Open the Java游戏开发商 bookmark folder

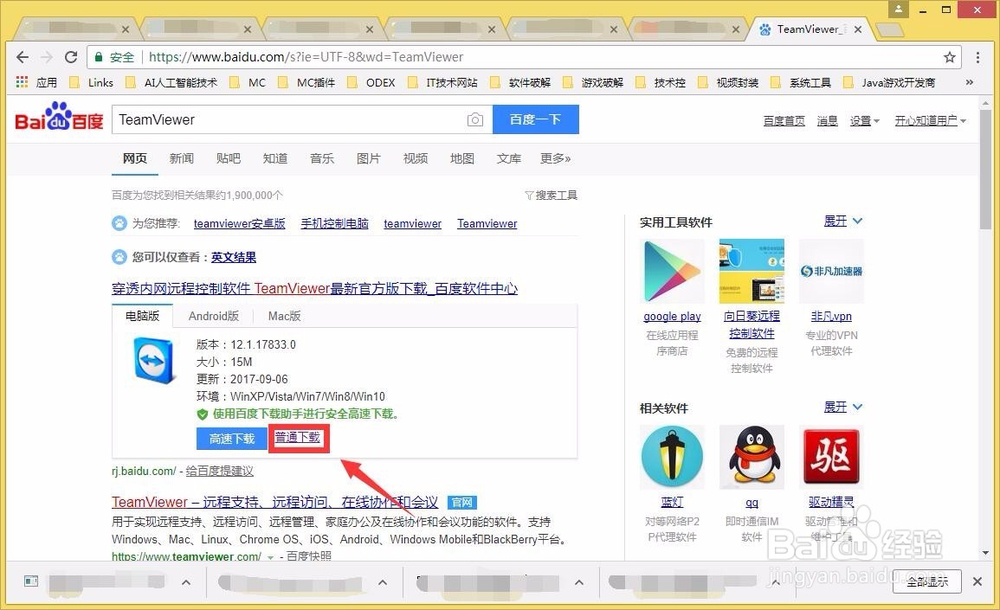point(890,82)
